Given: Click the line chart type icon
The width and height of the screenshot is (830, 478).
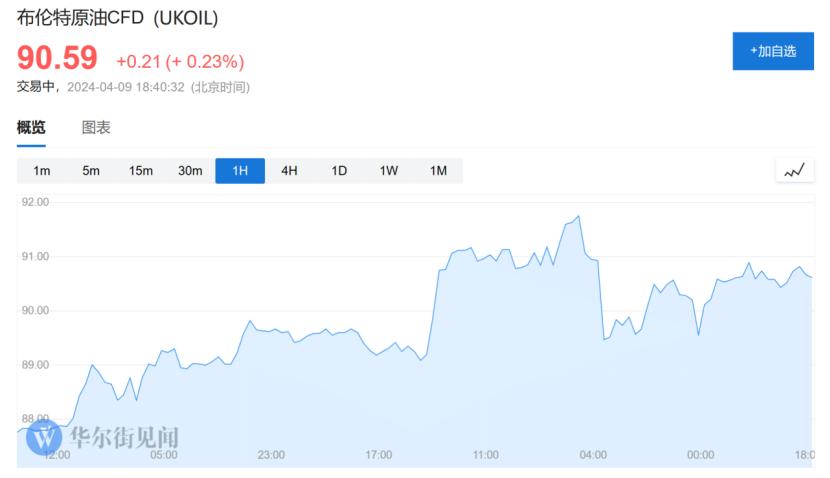Looking at the screenshot, I should click(795, 171).
